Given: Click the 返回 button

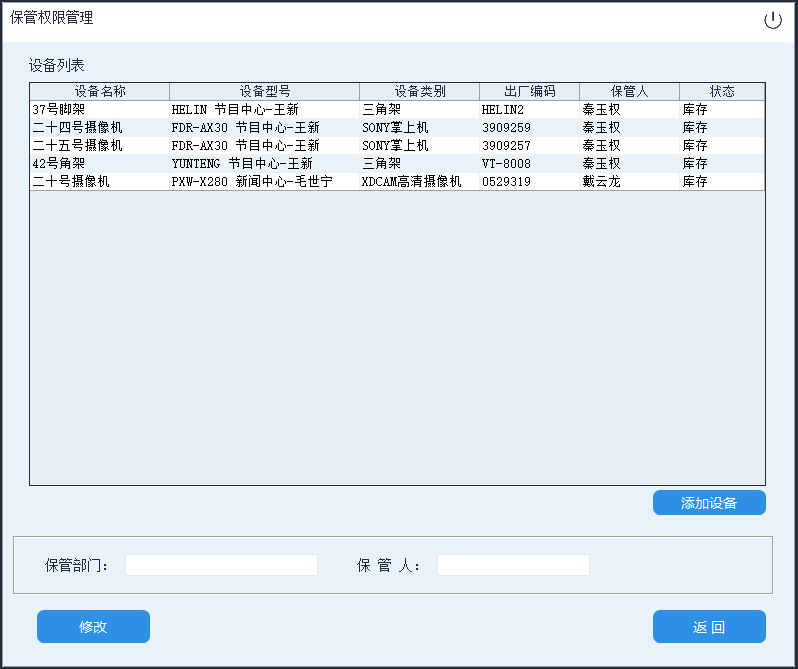Looking at the screenshot, I should point(709,627).
